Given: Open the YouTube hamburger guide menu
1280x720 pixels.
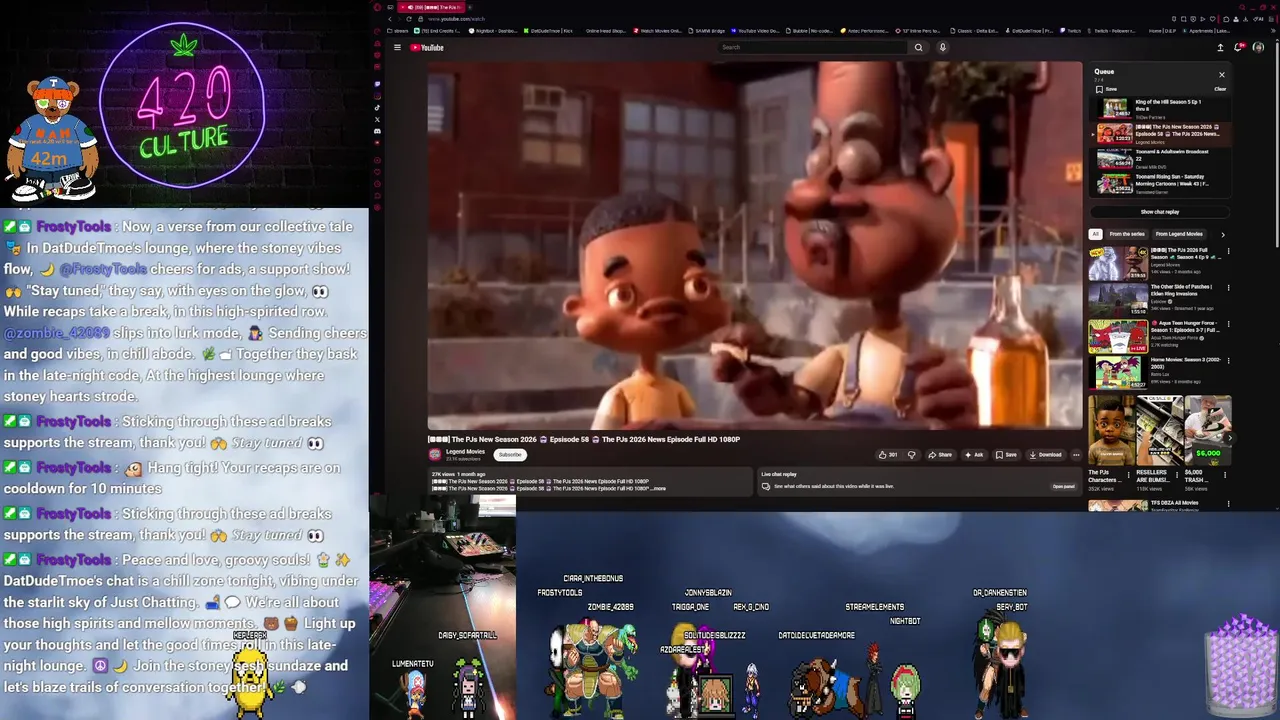Looking at the screenshot, I should pos(397,47).
